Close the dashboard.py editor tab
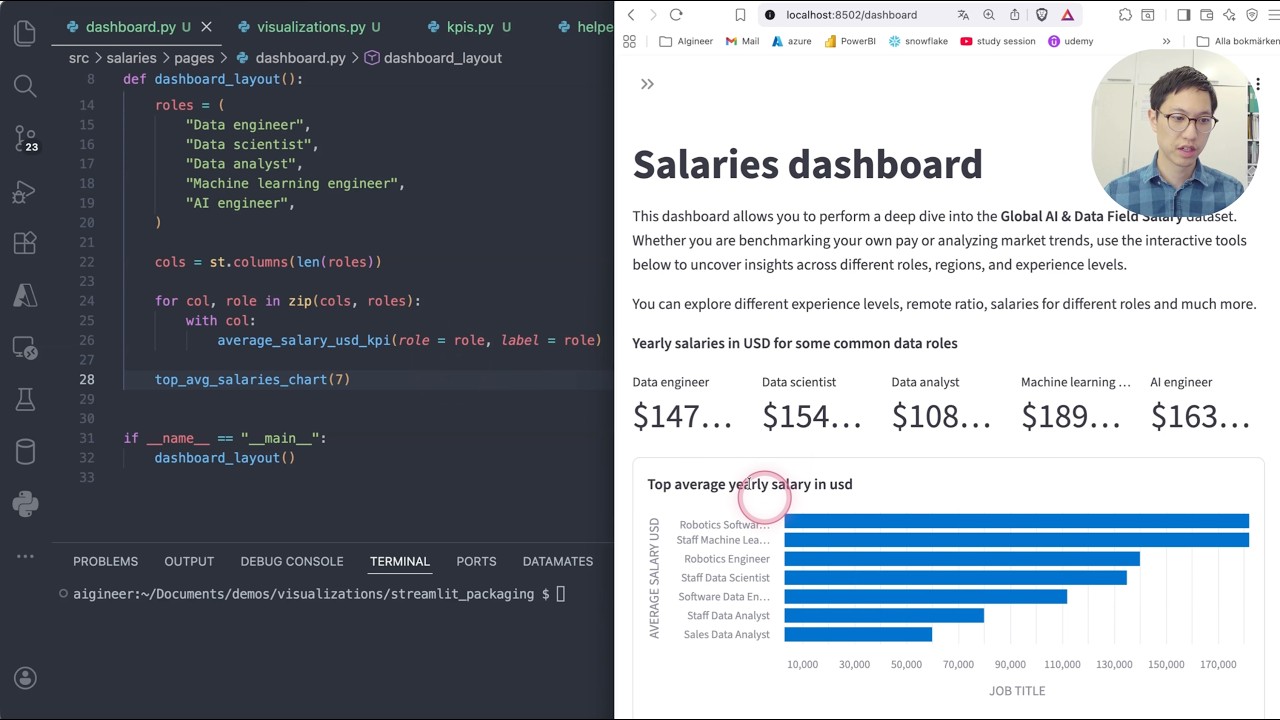The image size is (1280, 720). tap(206, 27)
